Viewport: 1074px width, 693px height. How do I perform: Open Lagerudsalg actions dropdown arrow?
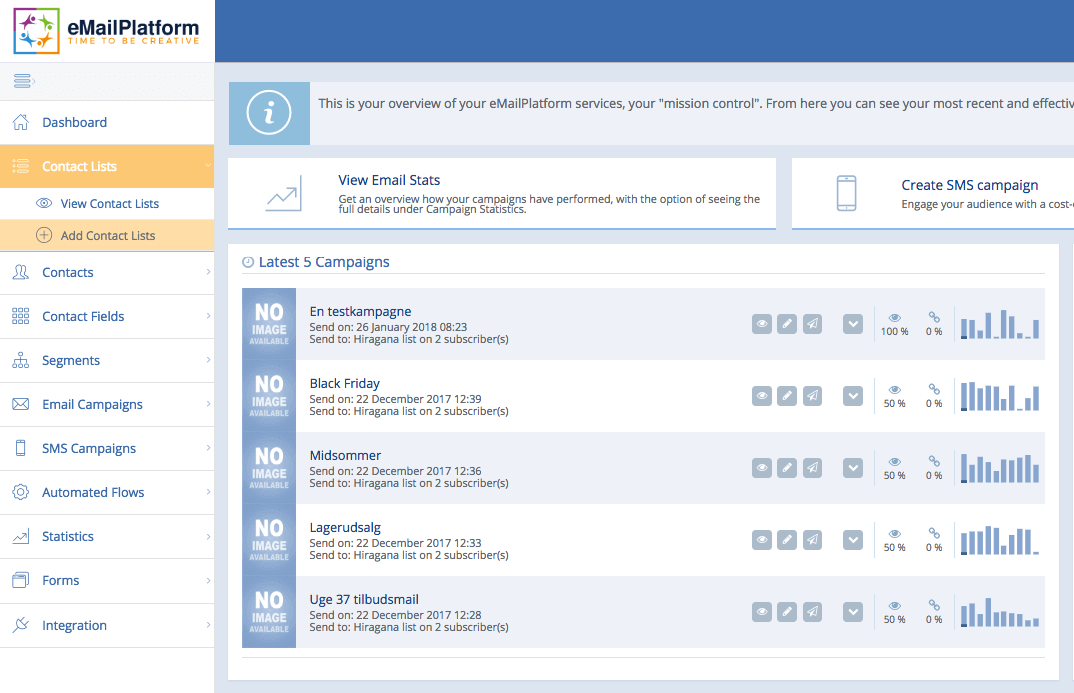pyautogui.click(x=853, y=540)
